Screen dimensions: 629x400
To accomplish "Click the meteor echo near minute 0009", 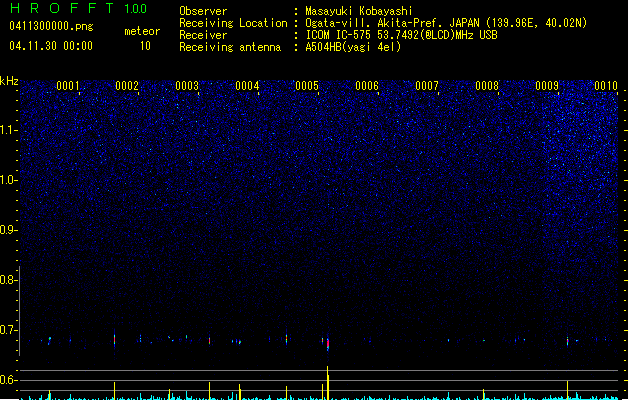I will [x=567, y=341].
